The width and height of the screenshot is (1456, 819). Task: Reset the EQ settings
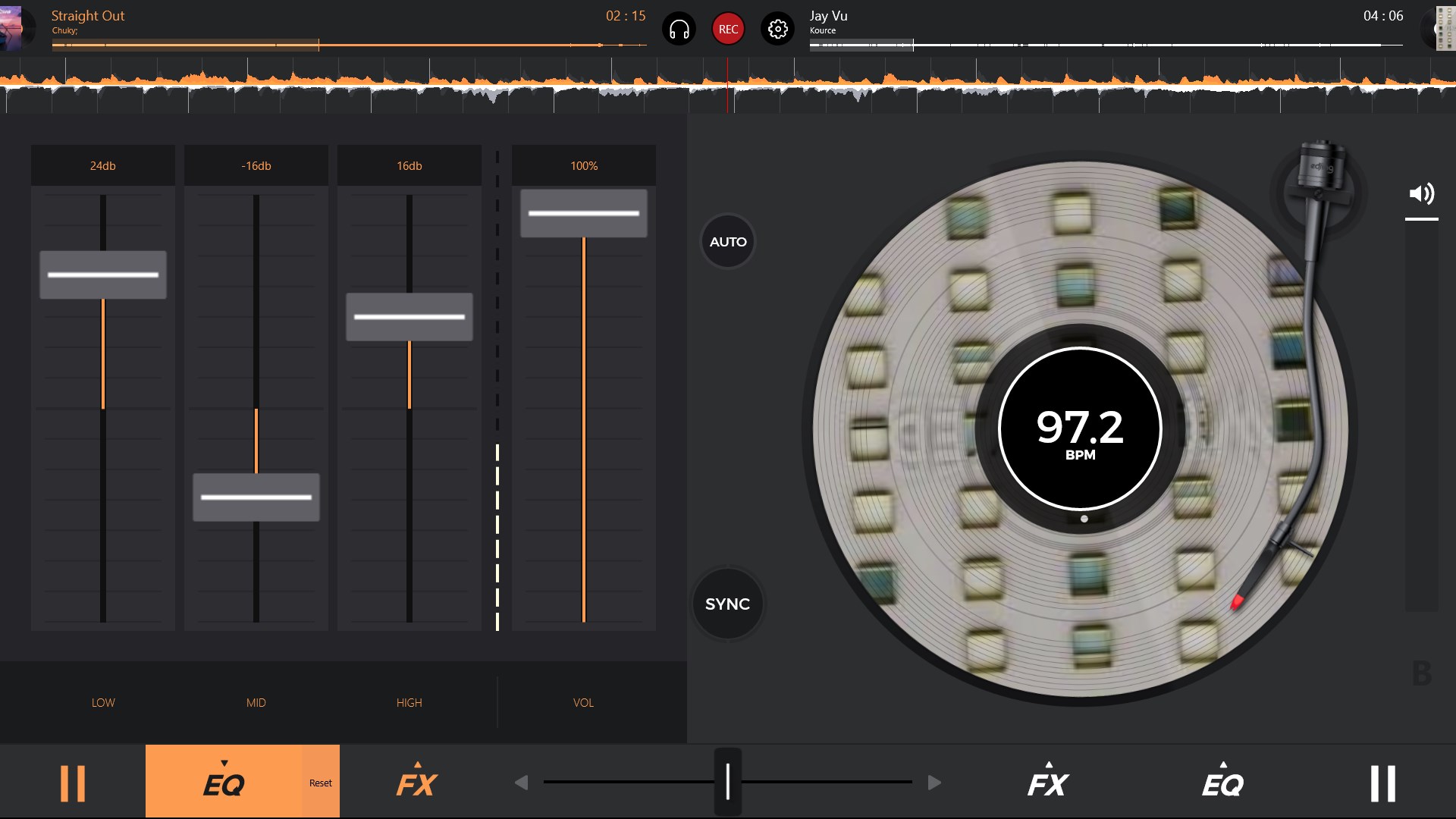[x=322, y=782]
